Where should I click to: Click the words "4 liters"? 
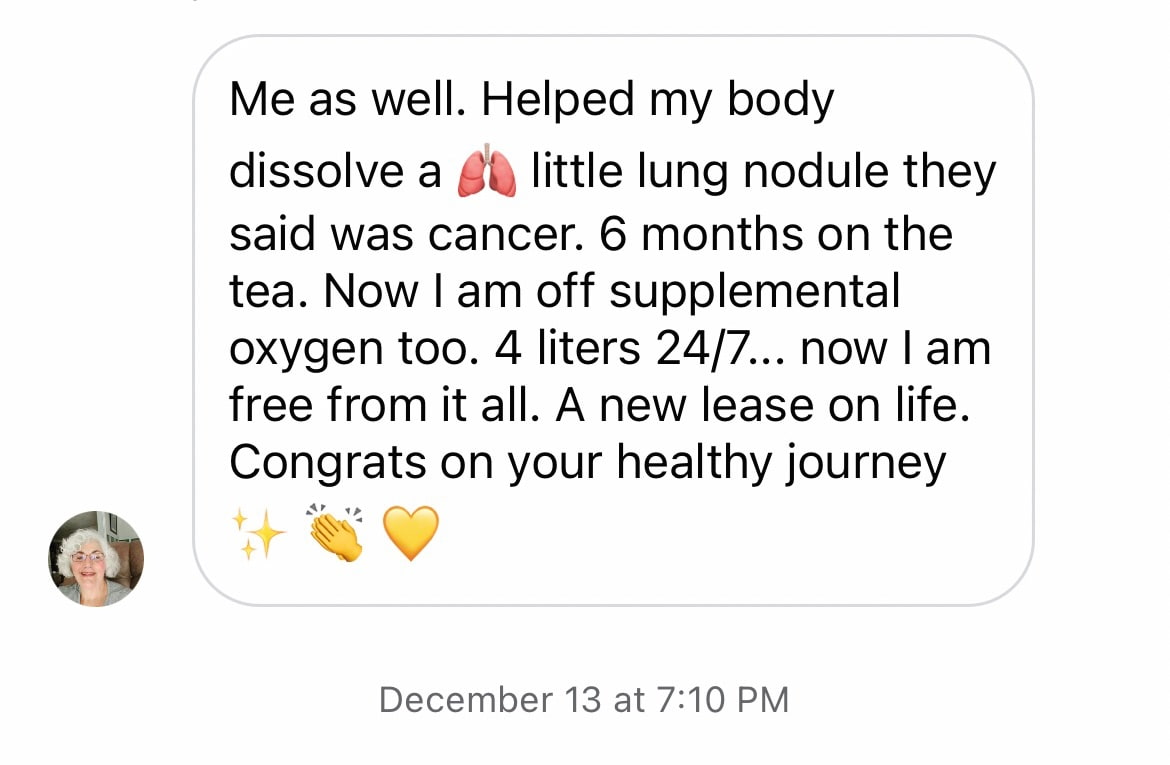tap(567, 349)
